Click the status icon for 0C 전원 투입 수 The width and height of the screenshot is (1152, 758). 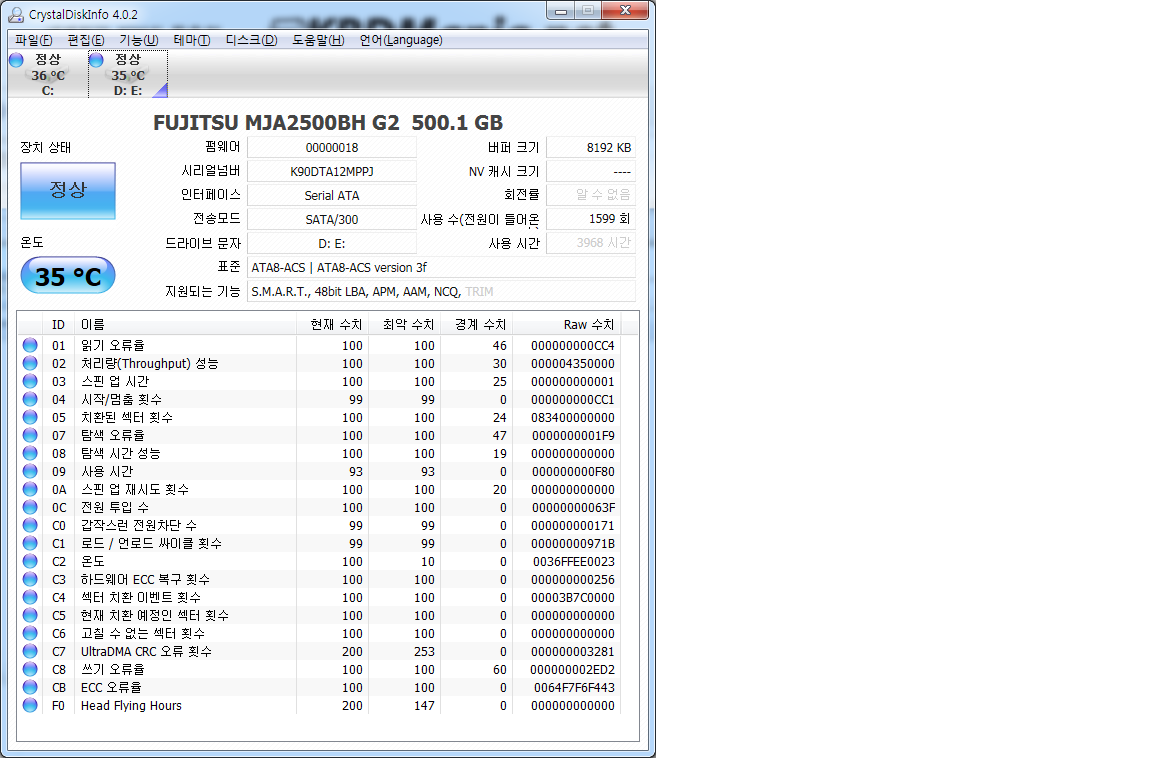[x=30, y=507]
